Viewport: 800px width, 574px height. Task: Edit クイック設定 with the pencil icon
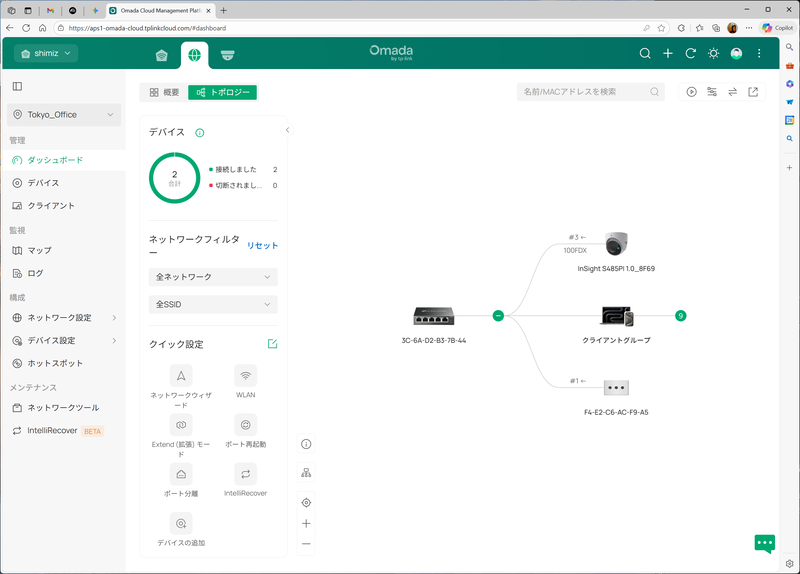pos(272,344)
